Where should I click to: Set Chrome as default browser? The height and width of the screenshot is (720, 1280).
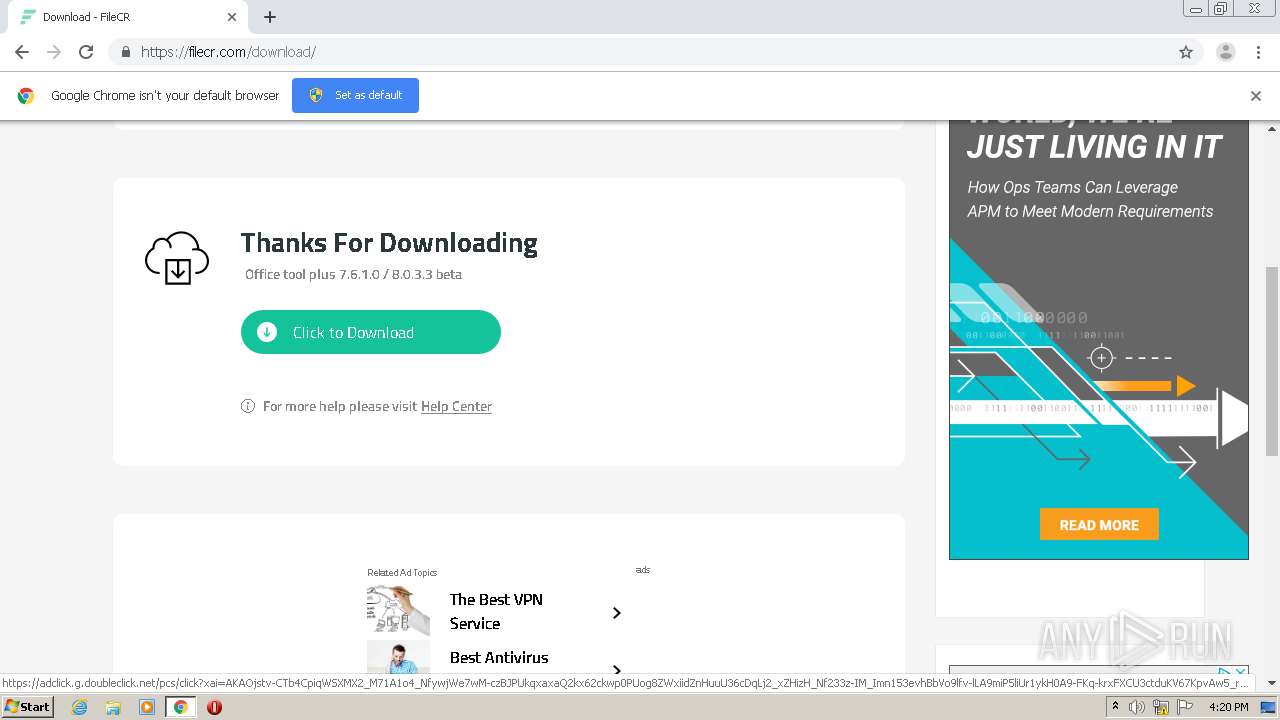click(x=355, y=95)
